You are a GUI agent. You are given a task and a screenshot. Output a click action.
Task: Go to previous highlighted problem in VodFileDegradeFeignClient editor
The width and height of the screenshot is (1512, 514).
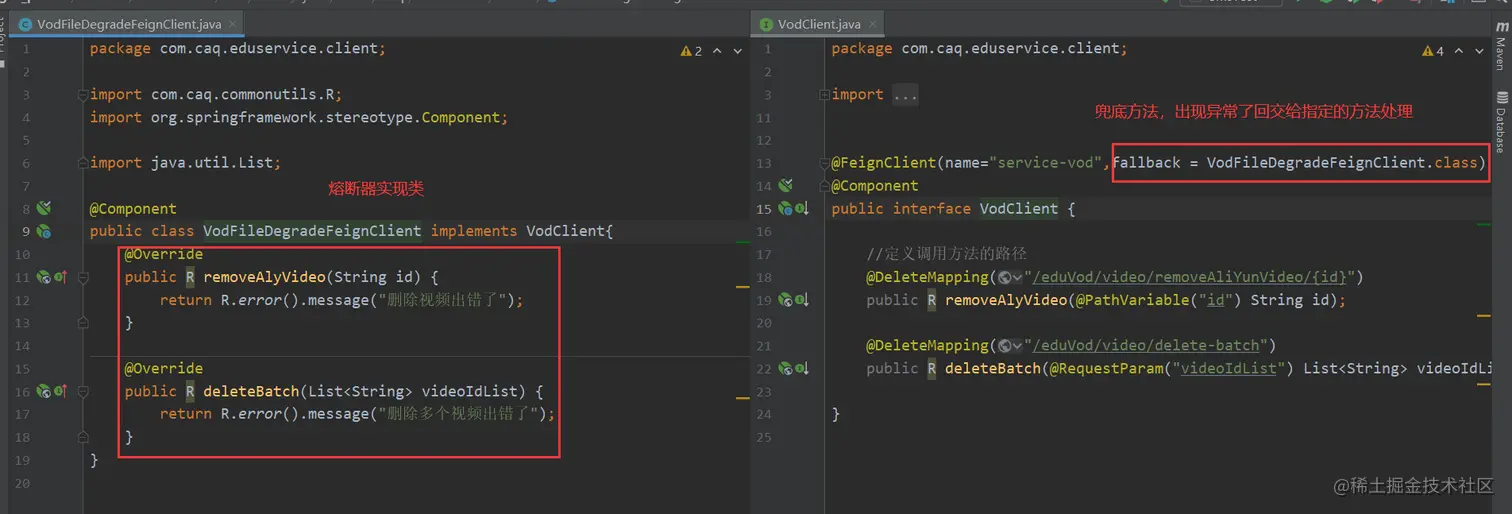718,51
